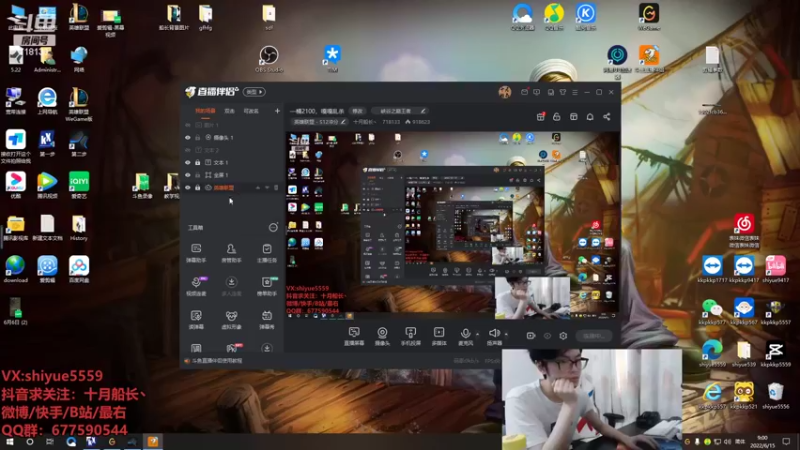Toggle lock on 摄像头 1 source
The image size is (800, 450).
tap(198, 138)
